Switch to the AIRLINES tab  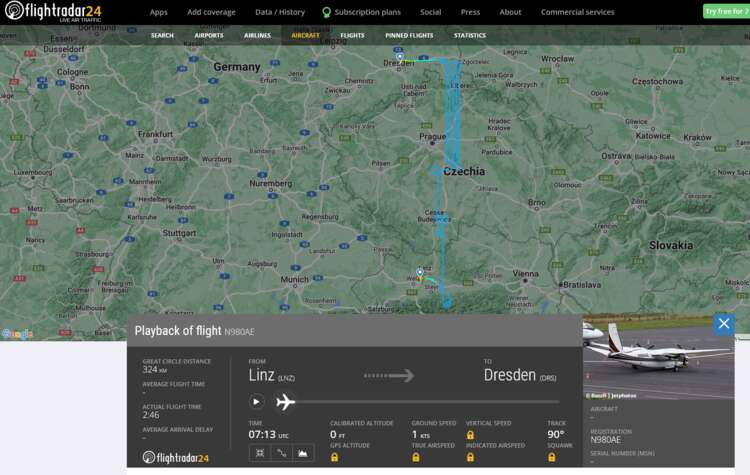pyautogui.click(x=257, y=35)
